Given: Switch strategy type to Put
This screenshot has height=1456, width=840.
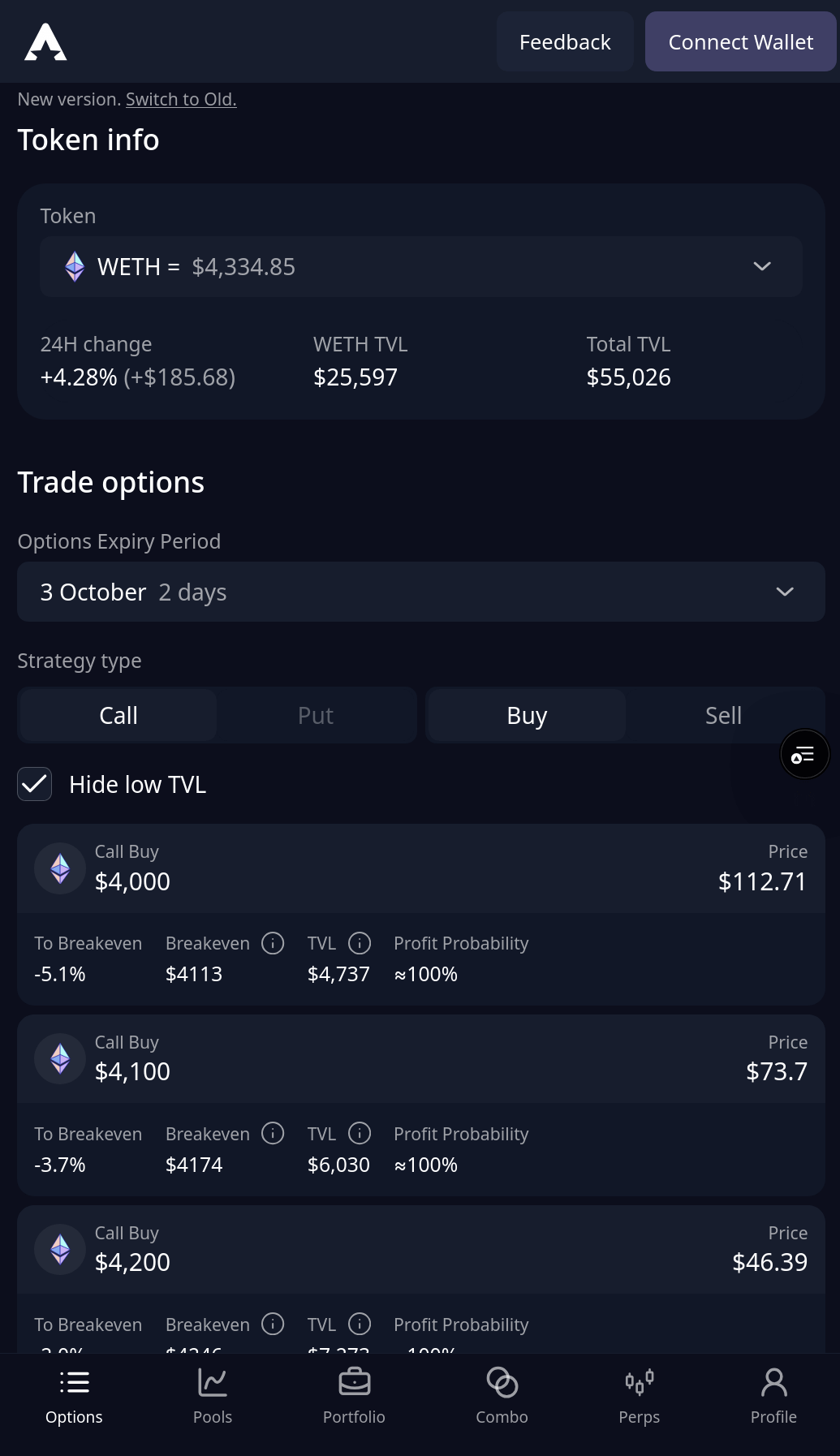Looking at the screenshot, I should [x=315, y=716].
